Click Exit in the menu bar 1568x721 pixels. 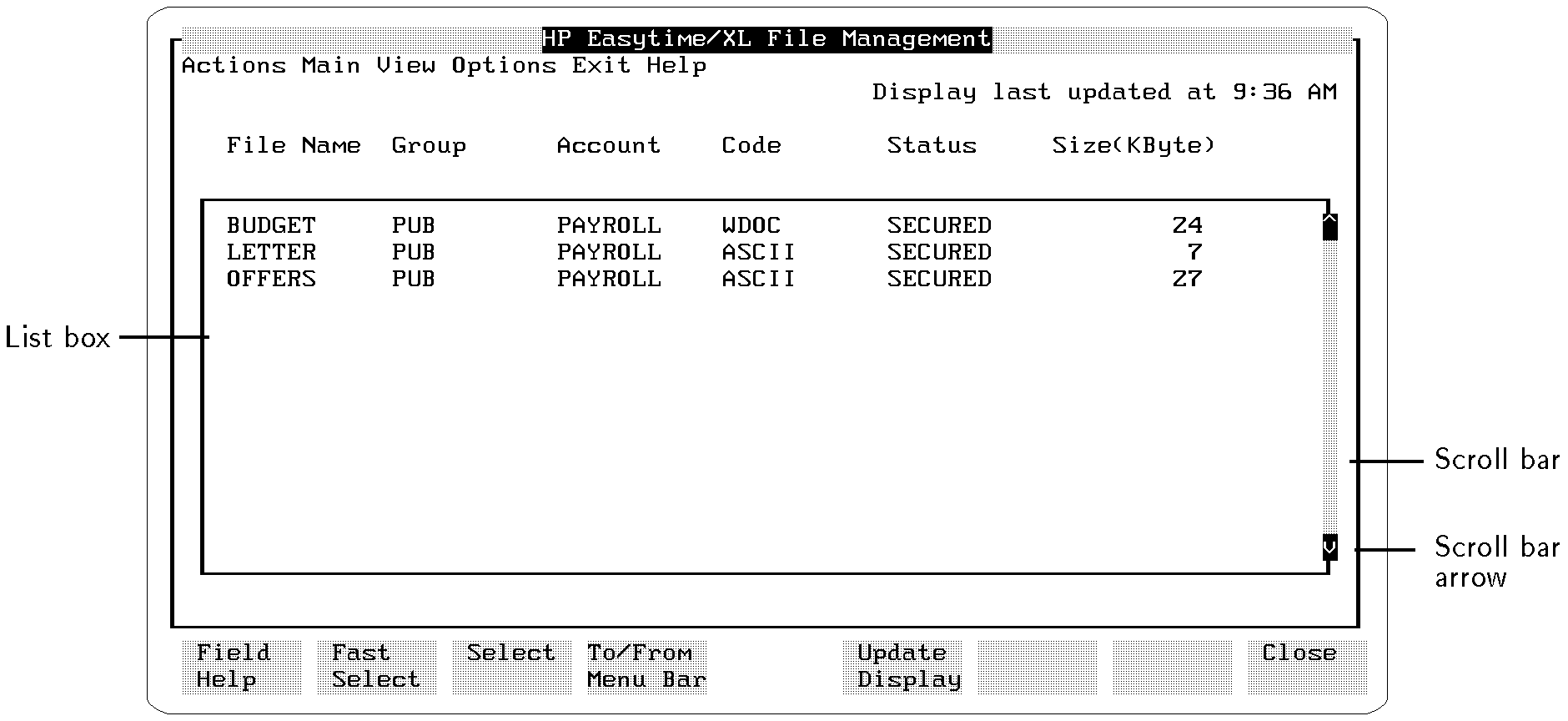(601, 66)
